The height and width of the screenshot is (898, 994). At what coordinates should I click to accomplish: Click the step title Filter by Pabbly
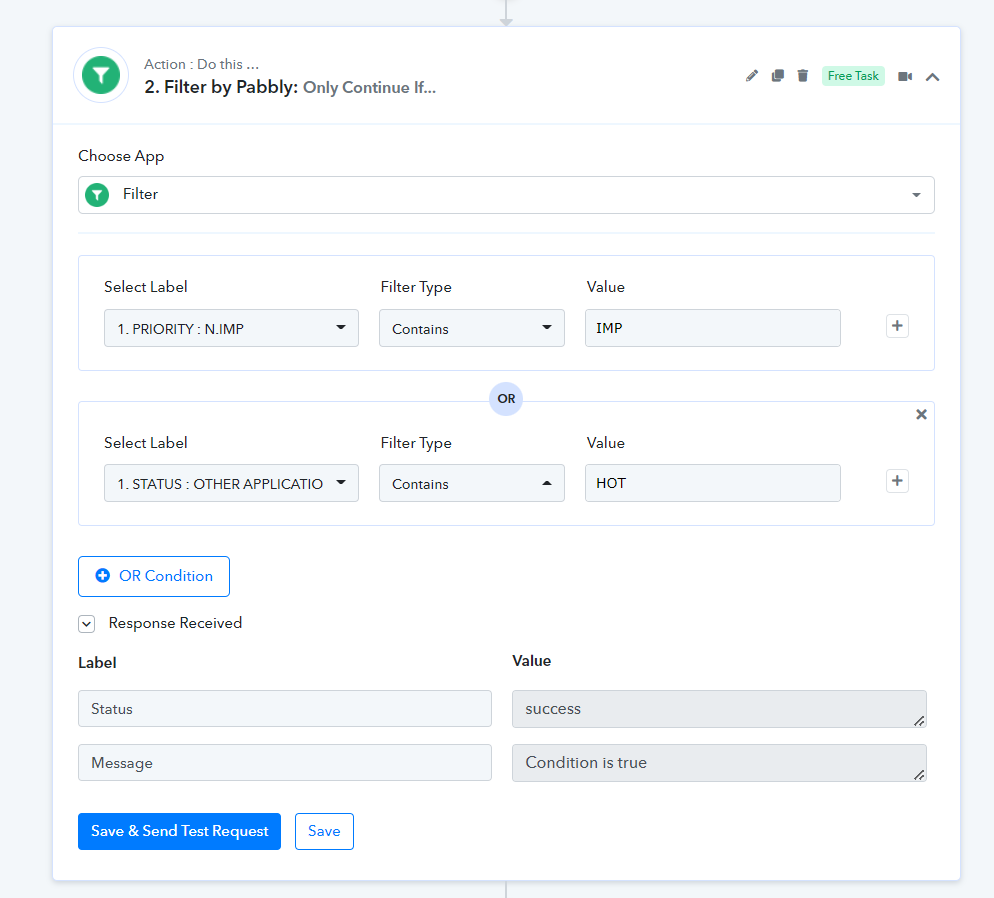[221, 87]
